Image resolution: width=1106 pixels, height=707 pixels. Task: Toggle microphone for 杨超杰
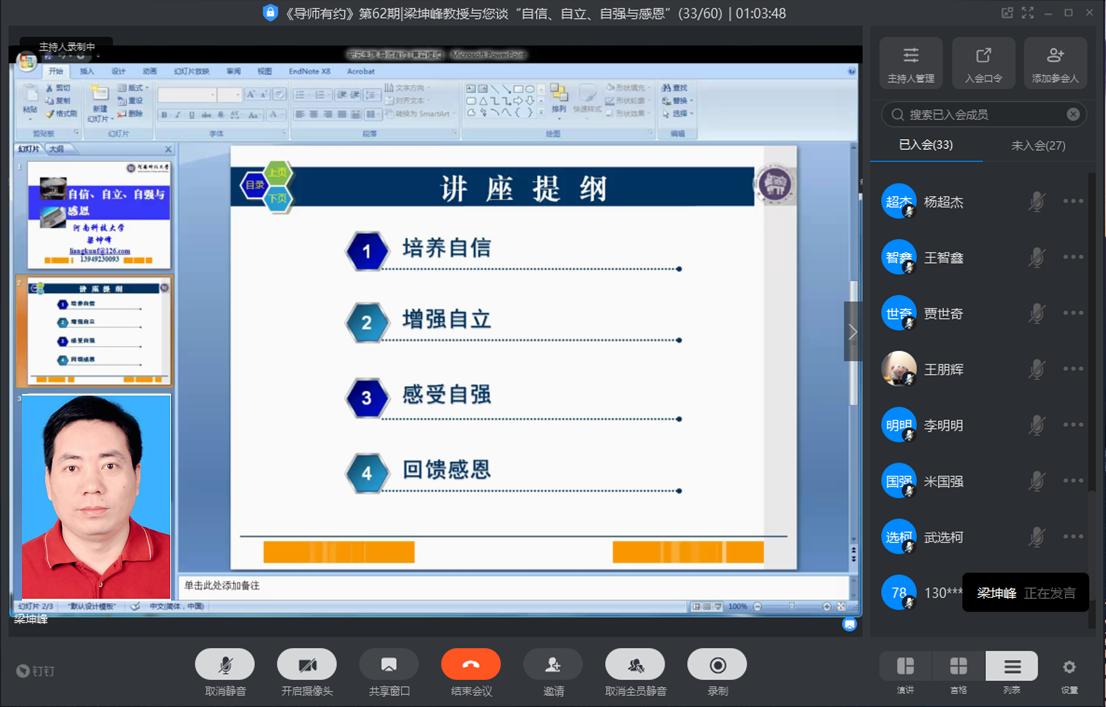[1037, 201]
